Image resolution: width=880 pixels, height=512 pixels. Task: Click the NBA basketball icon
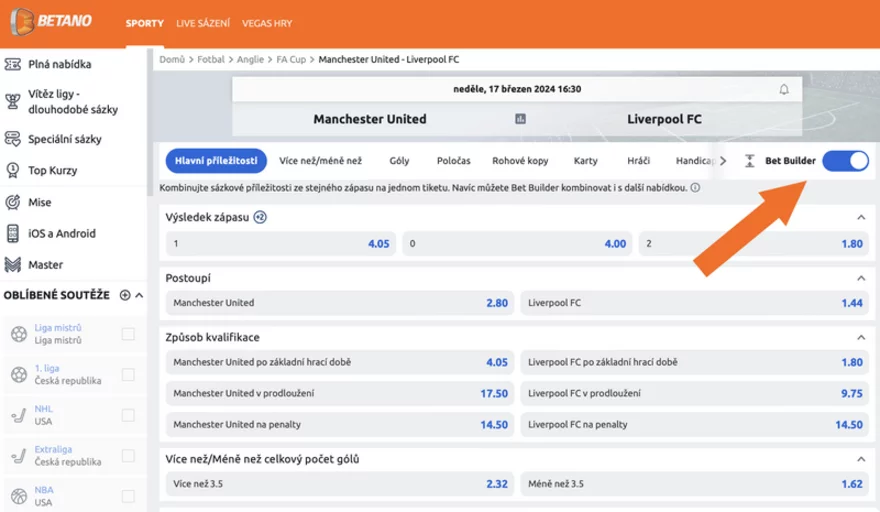click(19, 496)
